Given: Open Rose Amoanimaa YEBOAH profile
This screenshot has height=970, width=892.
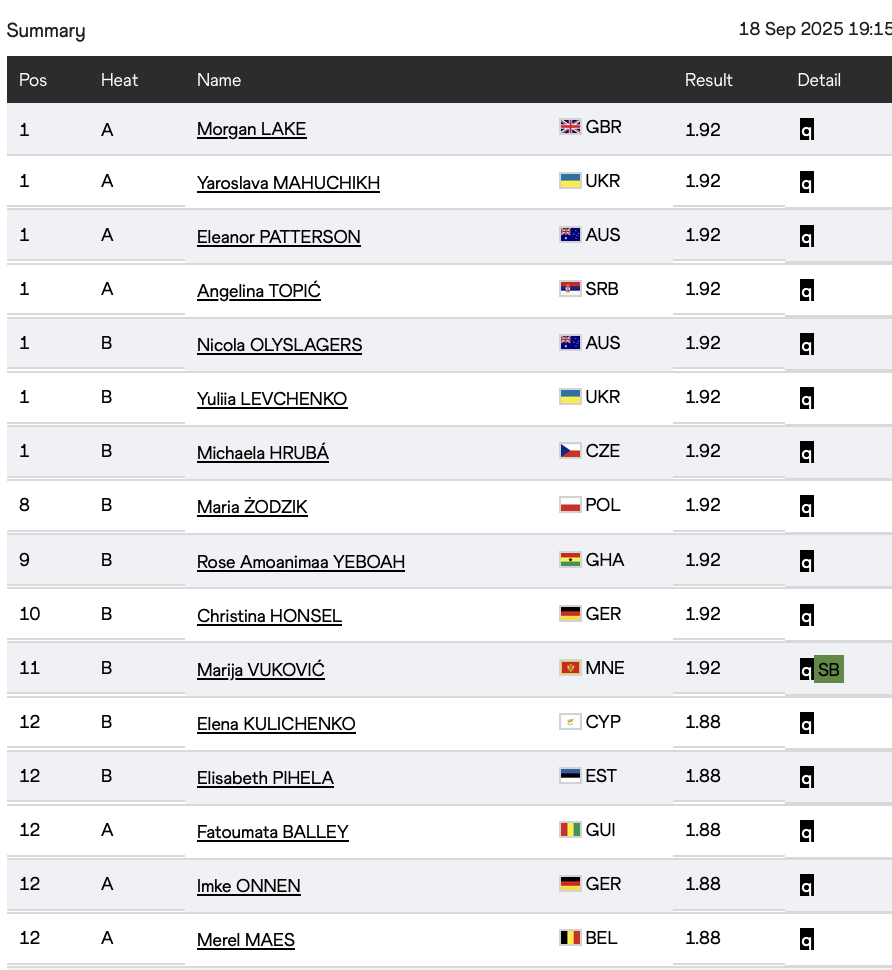Looking at the screenshot, I should point(300,562).
